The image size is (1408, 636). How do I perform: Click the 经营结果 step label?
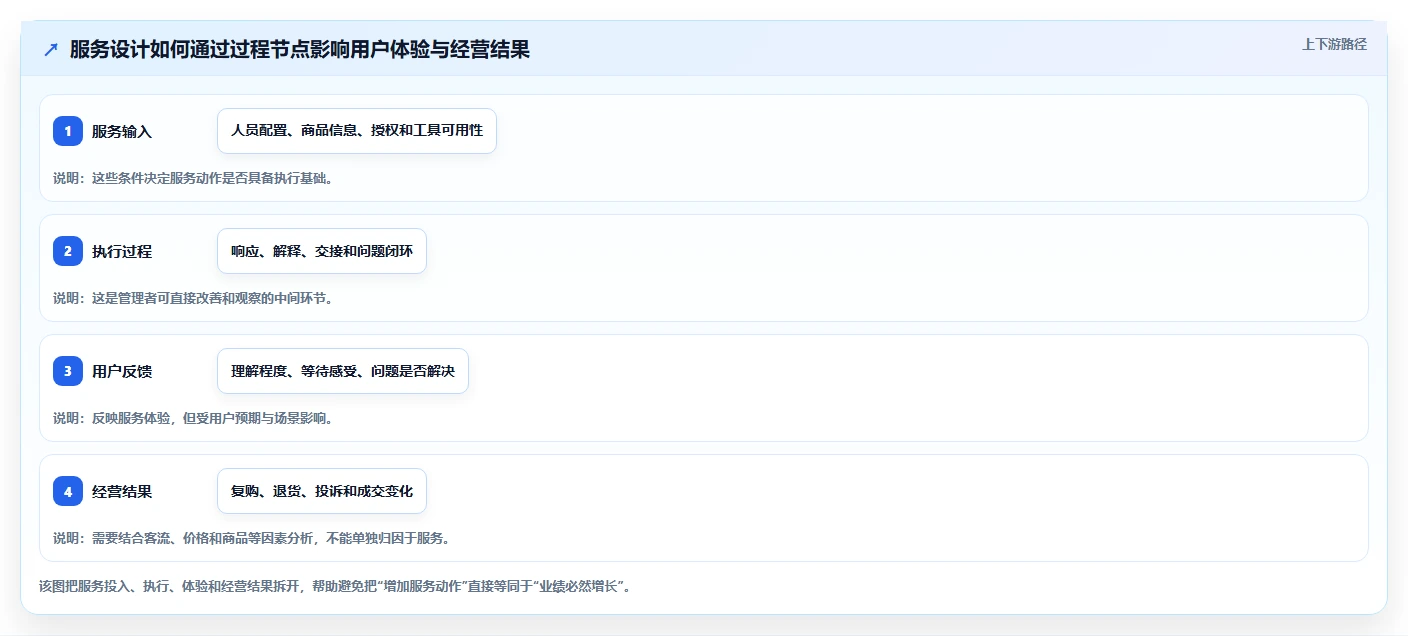pos(122,491)
